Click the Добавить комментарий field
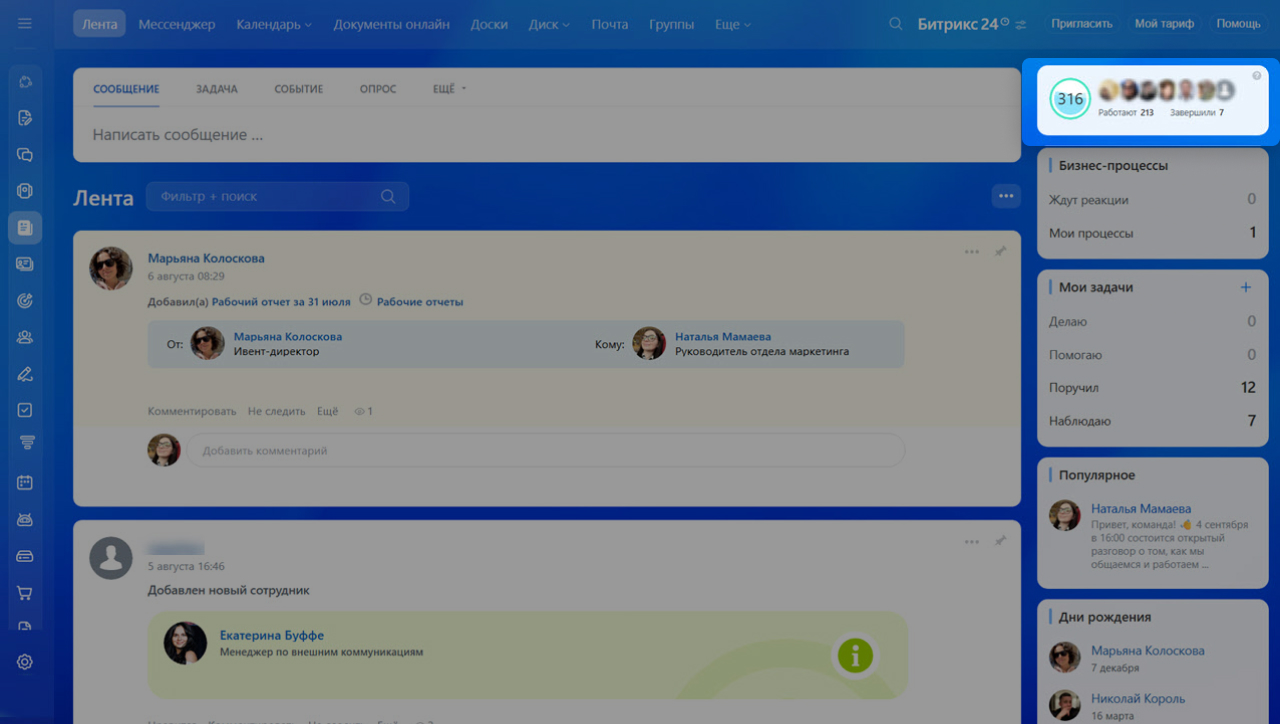The image size is (1280, 724). click(x=546, y=450)
